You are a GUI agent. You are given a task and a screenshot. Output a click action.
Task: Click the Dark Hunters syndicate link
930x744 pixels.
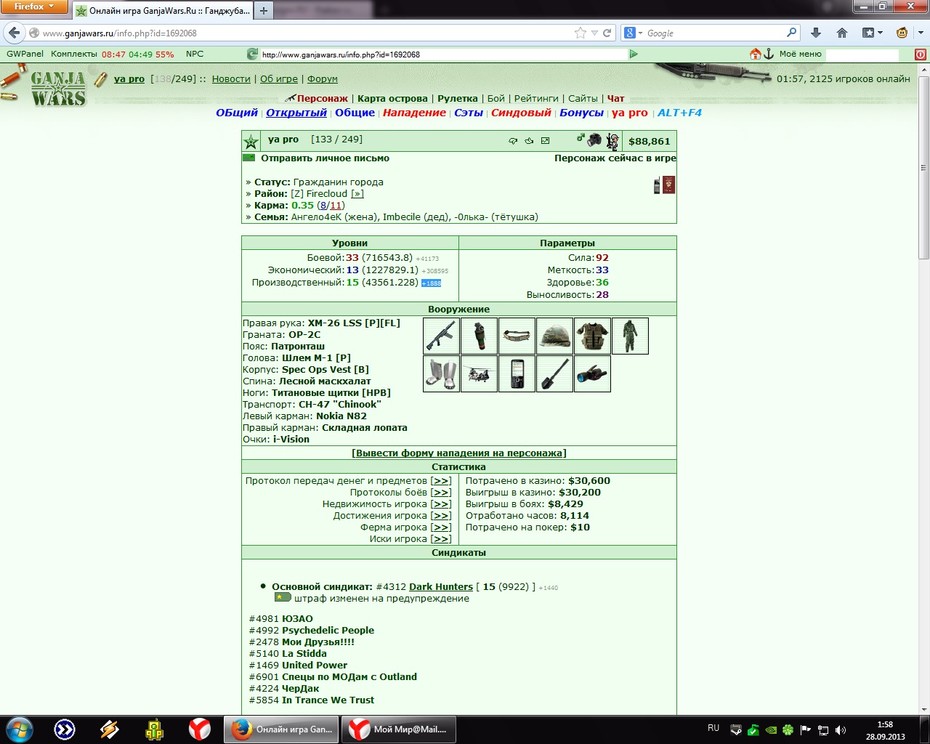pyautogui.click(x=441, y=587)
